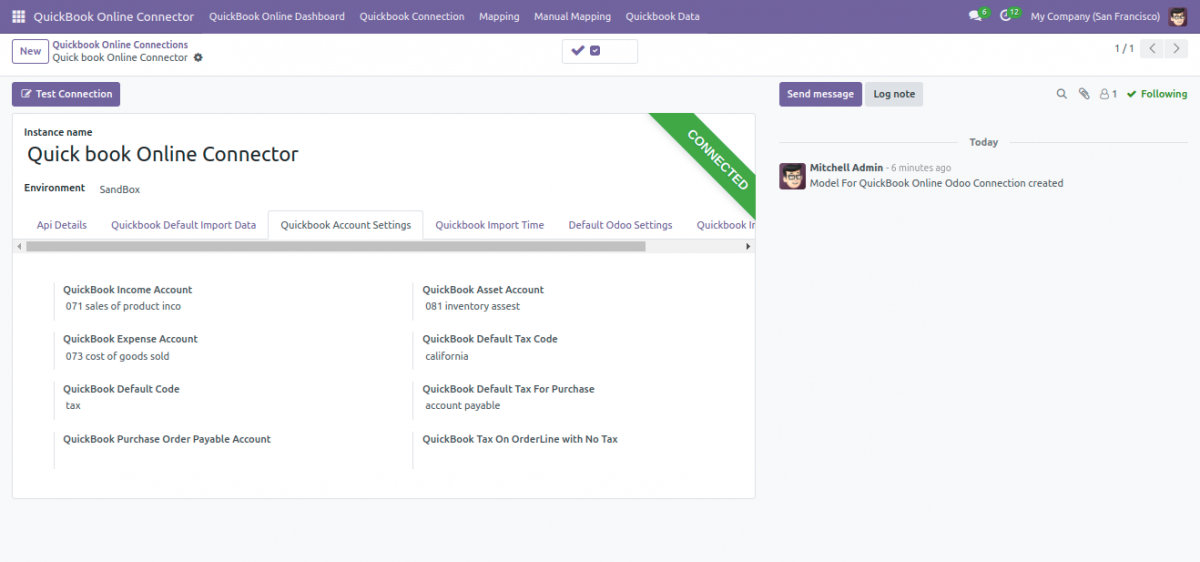Screen dimensions: 1200x562
Task: Toggle the Following button
Action: coord(1157,94)
